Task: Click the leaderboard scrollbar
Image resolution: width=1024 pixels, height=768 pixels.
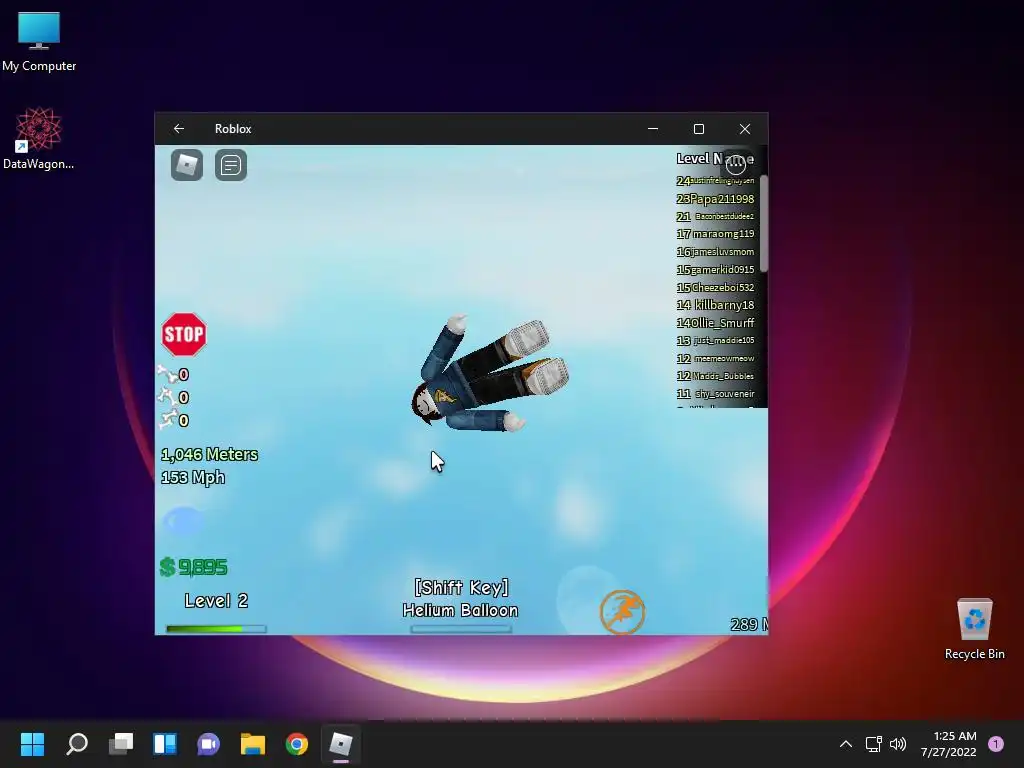Action: 763,223
